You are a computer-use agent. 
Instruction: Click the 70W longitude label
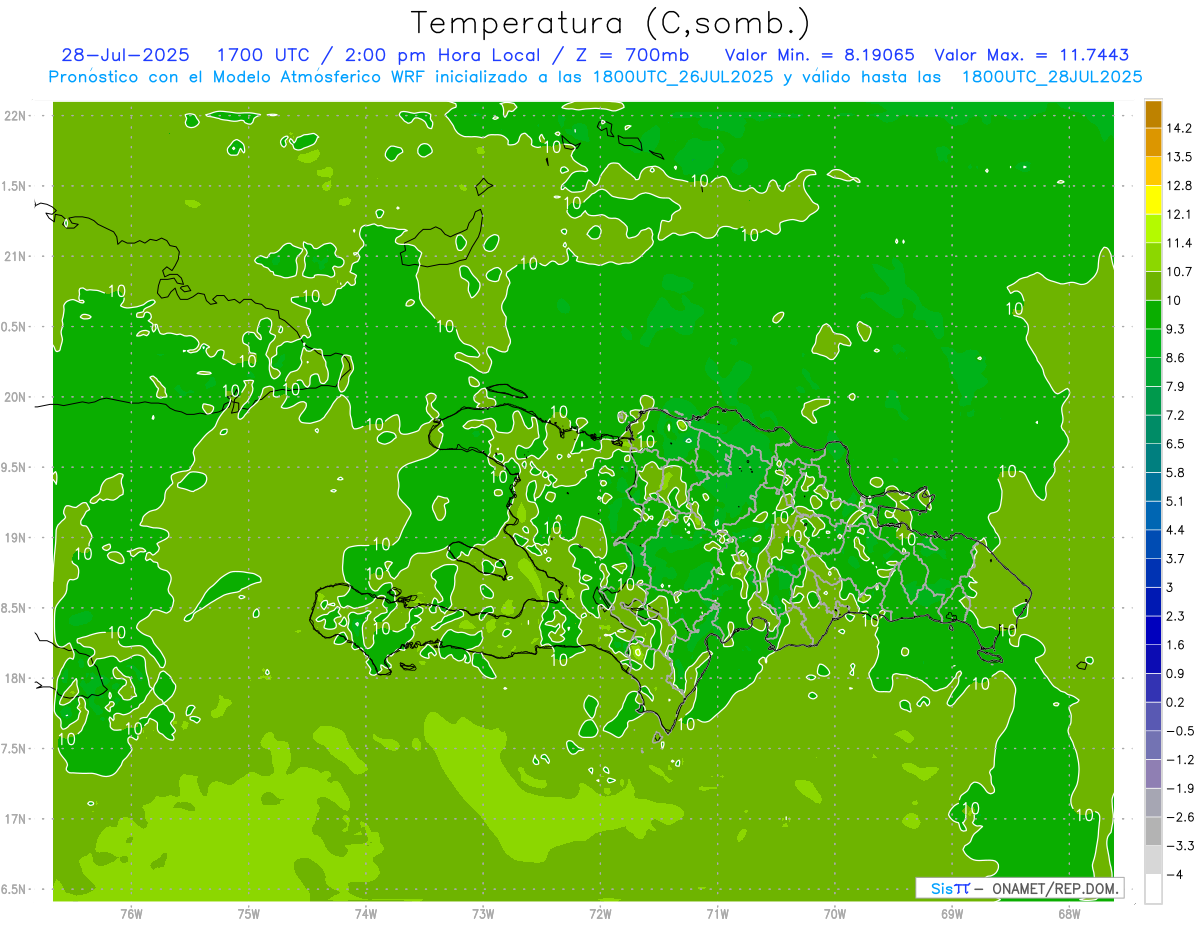[835, 914]
